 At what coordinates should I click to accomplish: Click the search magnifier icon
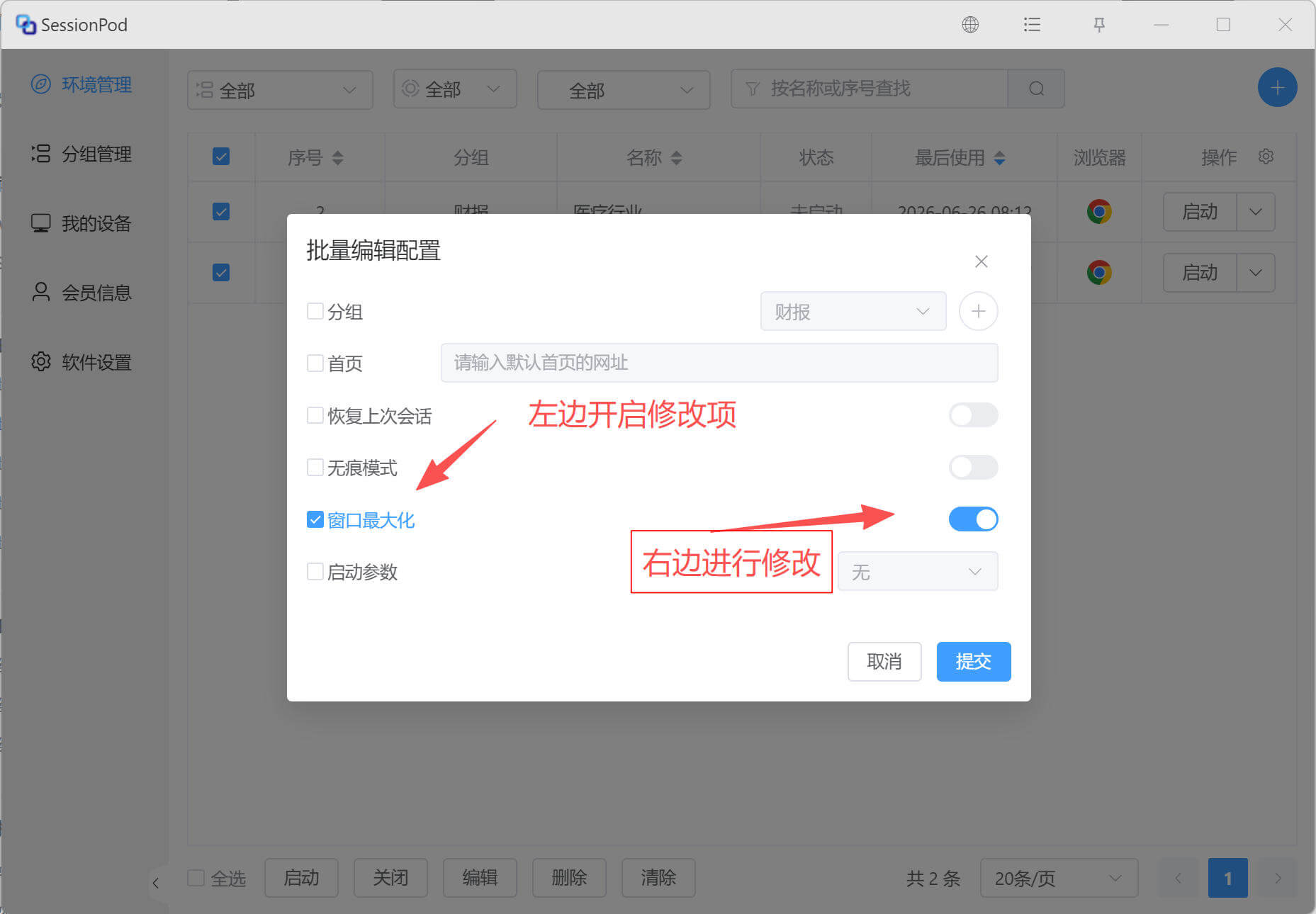pos(1036,89)
